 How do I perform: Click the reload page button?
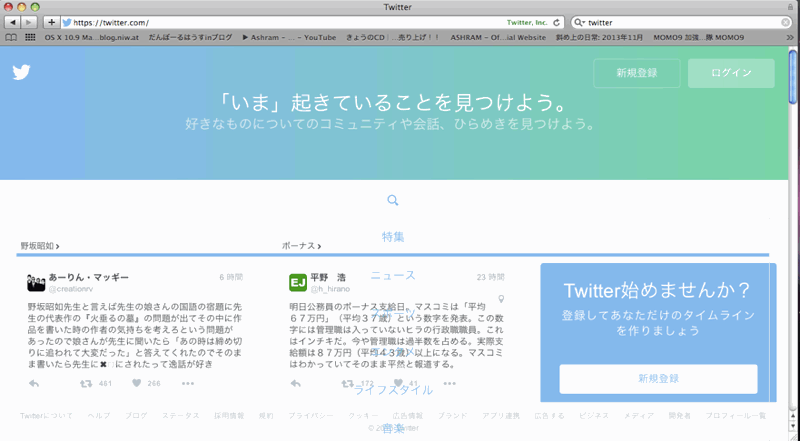coord(557,22)
